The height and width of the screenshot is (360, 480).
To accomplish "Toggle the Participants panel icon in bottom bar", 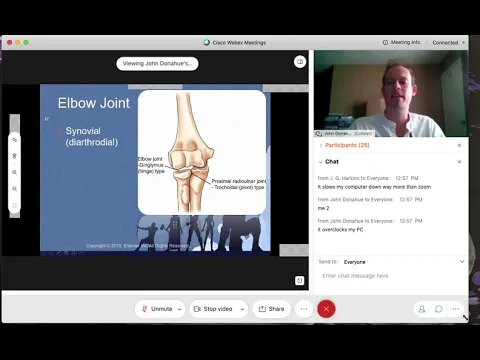I will click(x=422, y=309).
